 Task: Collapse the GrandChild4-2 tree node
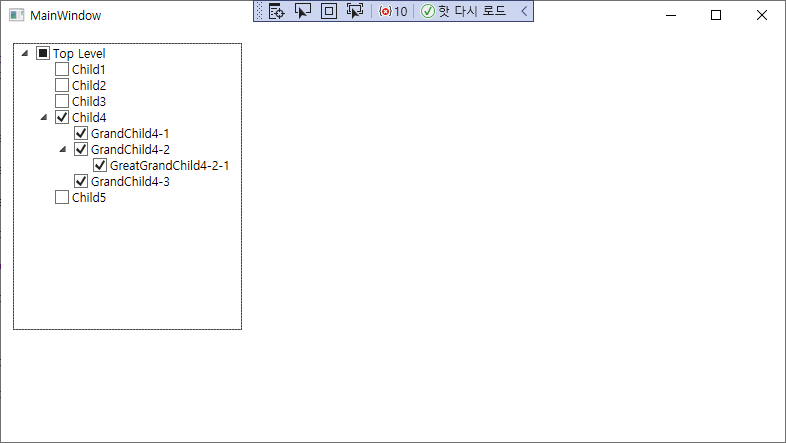point(63,149)
